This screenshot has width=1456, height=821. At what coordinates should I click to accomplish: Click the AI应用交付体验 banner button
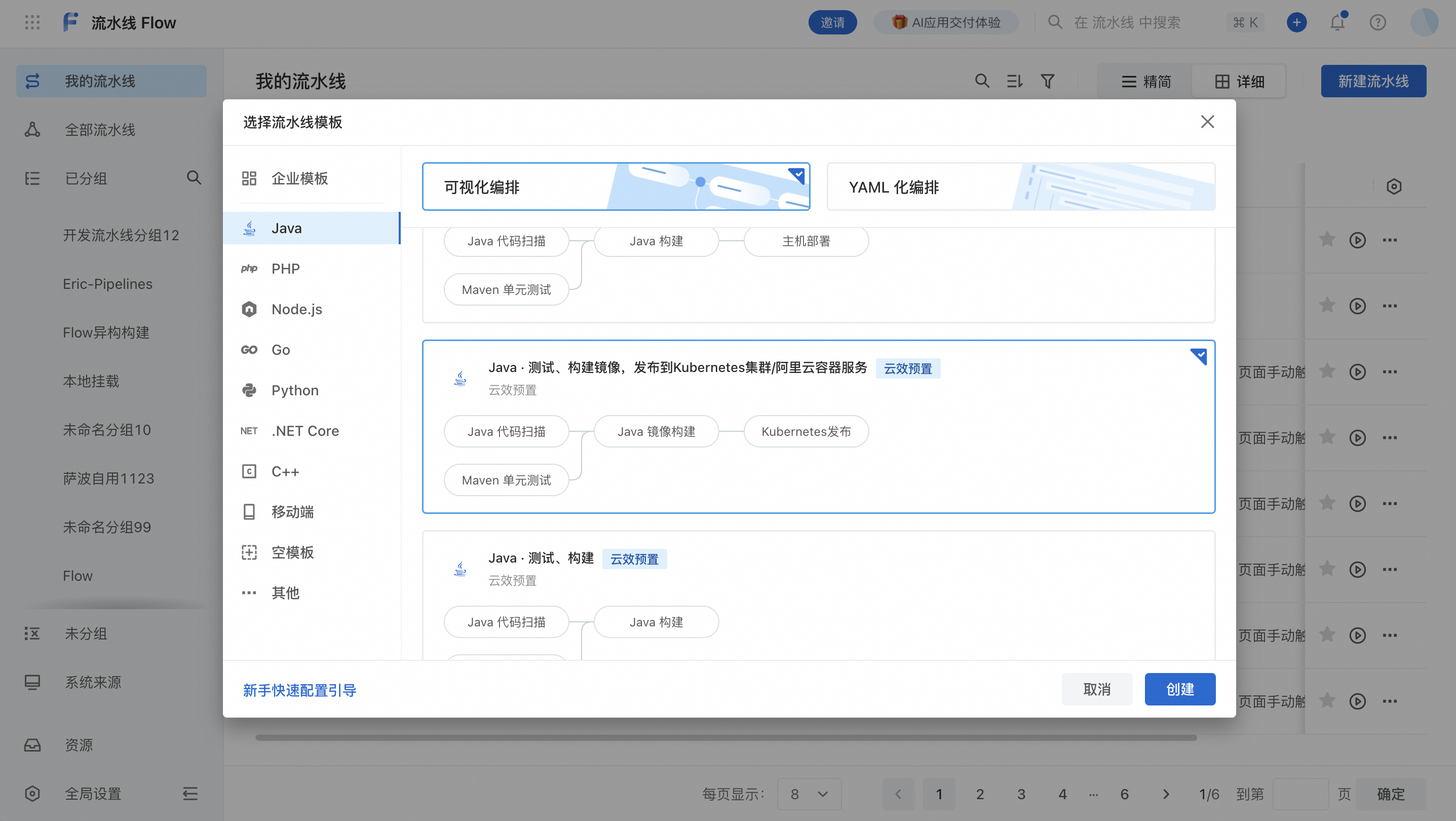click(x=946, y=23)
